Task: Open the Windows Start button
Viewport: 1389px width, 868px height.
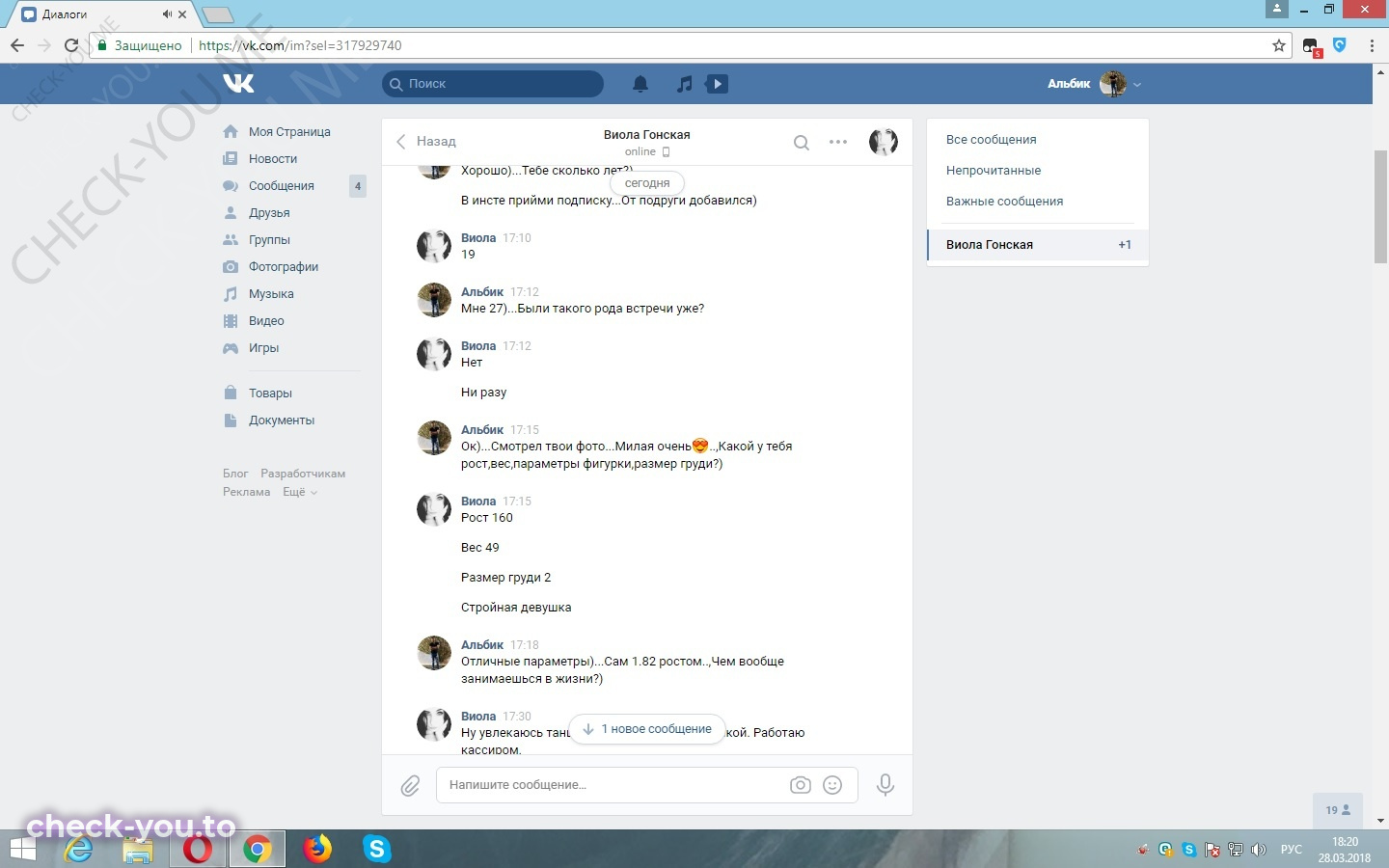Action: [x=23, y=849]
